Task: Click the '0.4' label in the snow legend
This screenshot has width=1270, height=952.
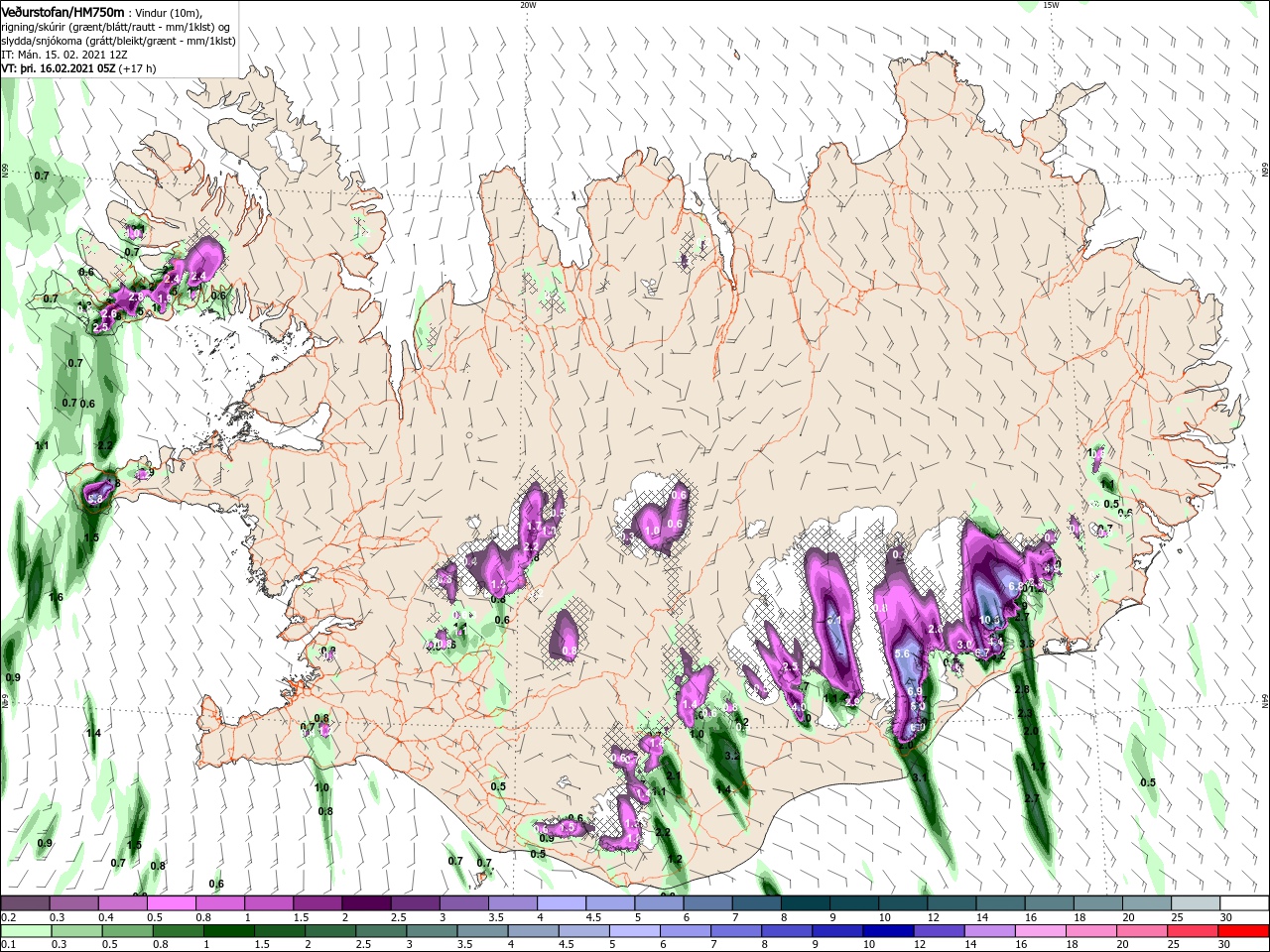Action: tap(106, 917)
